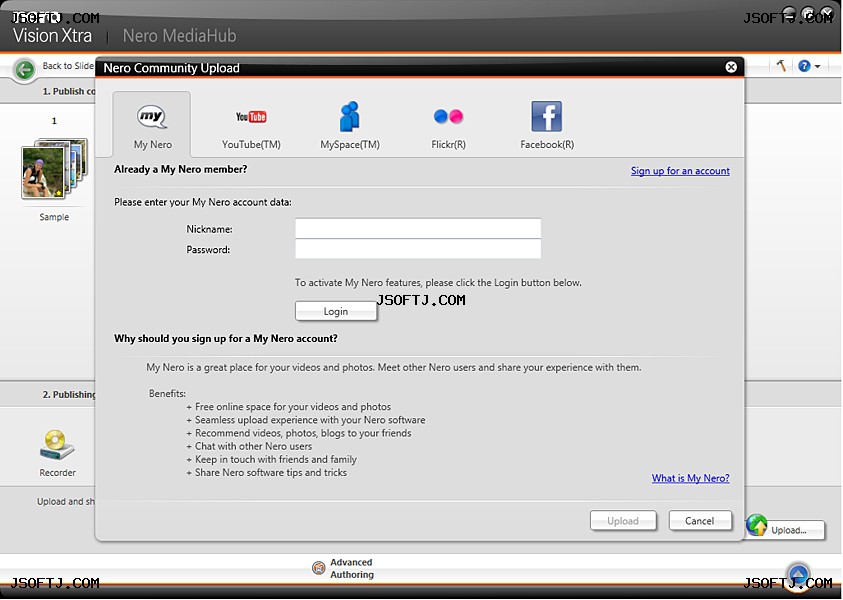Close the Nero Community Upload dialog with the X
Image resolution: width=843 pixels, height=600 pixels.
tap(731, 67)
